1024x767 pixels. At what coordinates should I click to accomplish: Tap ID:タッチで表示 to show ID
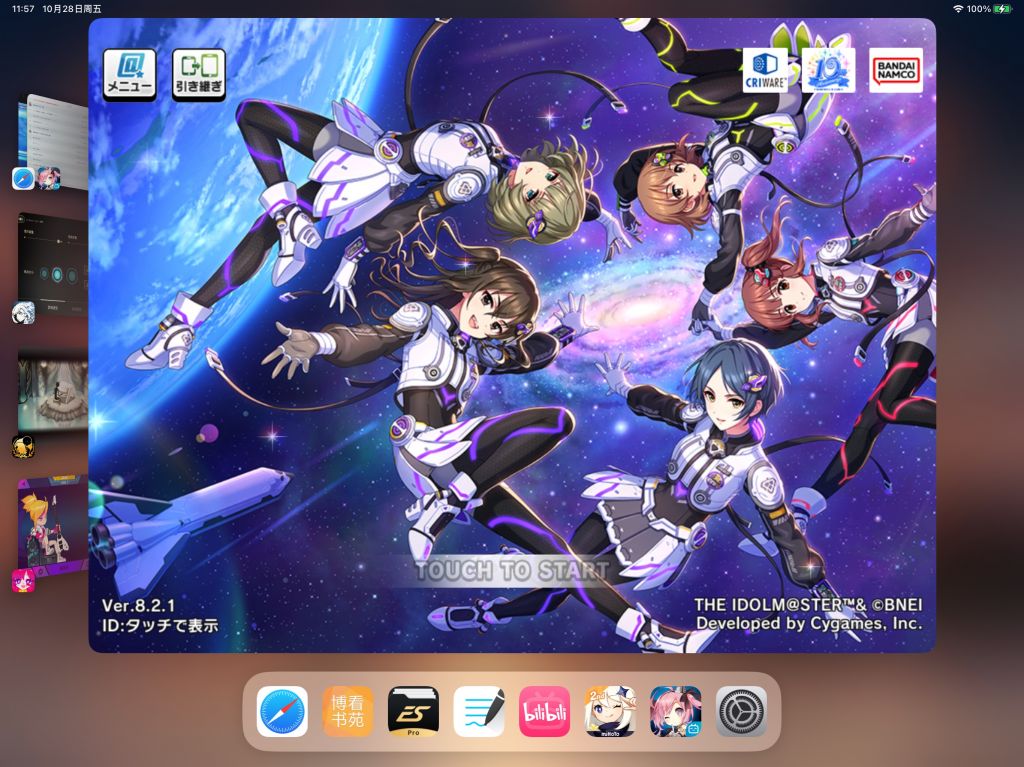click(160, 625)
